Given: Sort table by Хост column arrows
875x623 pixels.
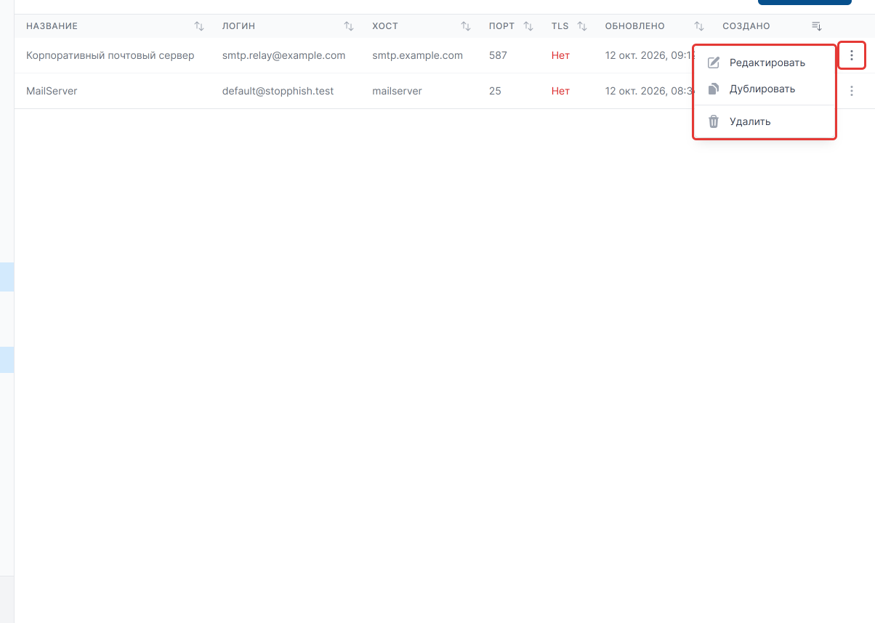Looking at the screenshot, I should pos(465,26).
